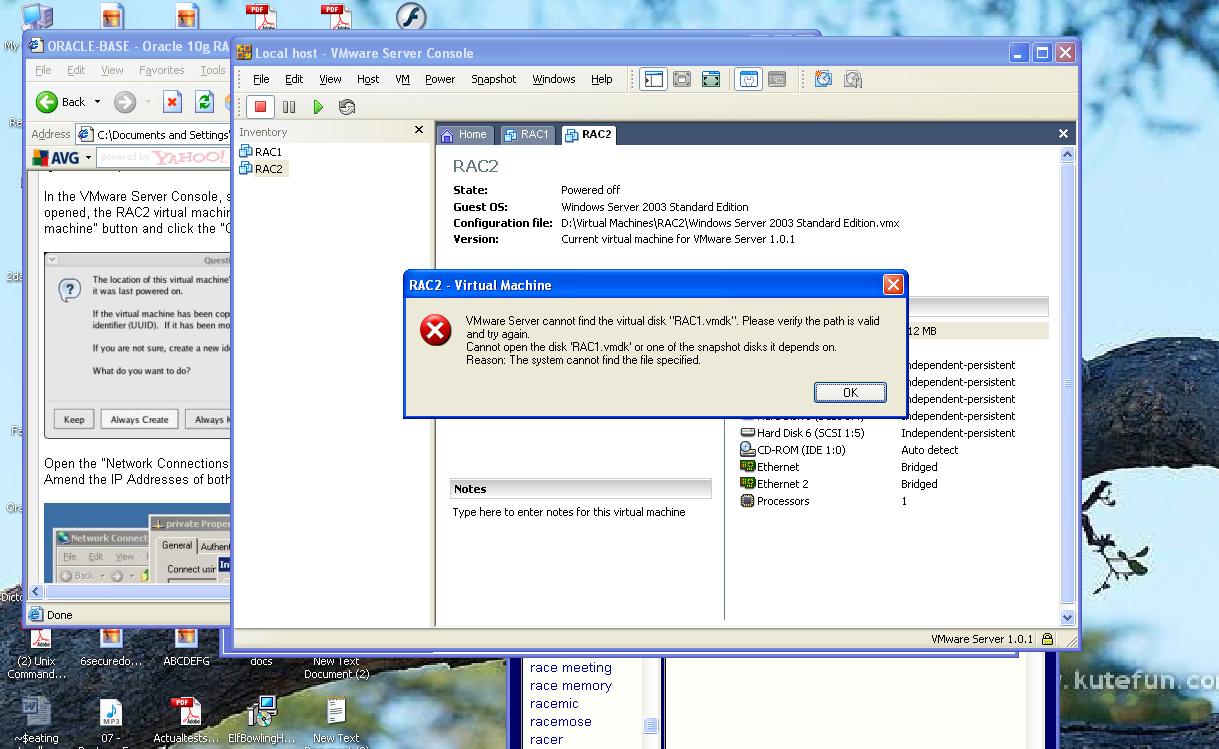This screenshot has height=749, width=1219.
Task: Click the Always Create button in webpage screenshot
Action: tap(140, 419)
